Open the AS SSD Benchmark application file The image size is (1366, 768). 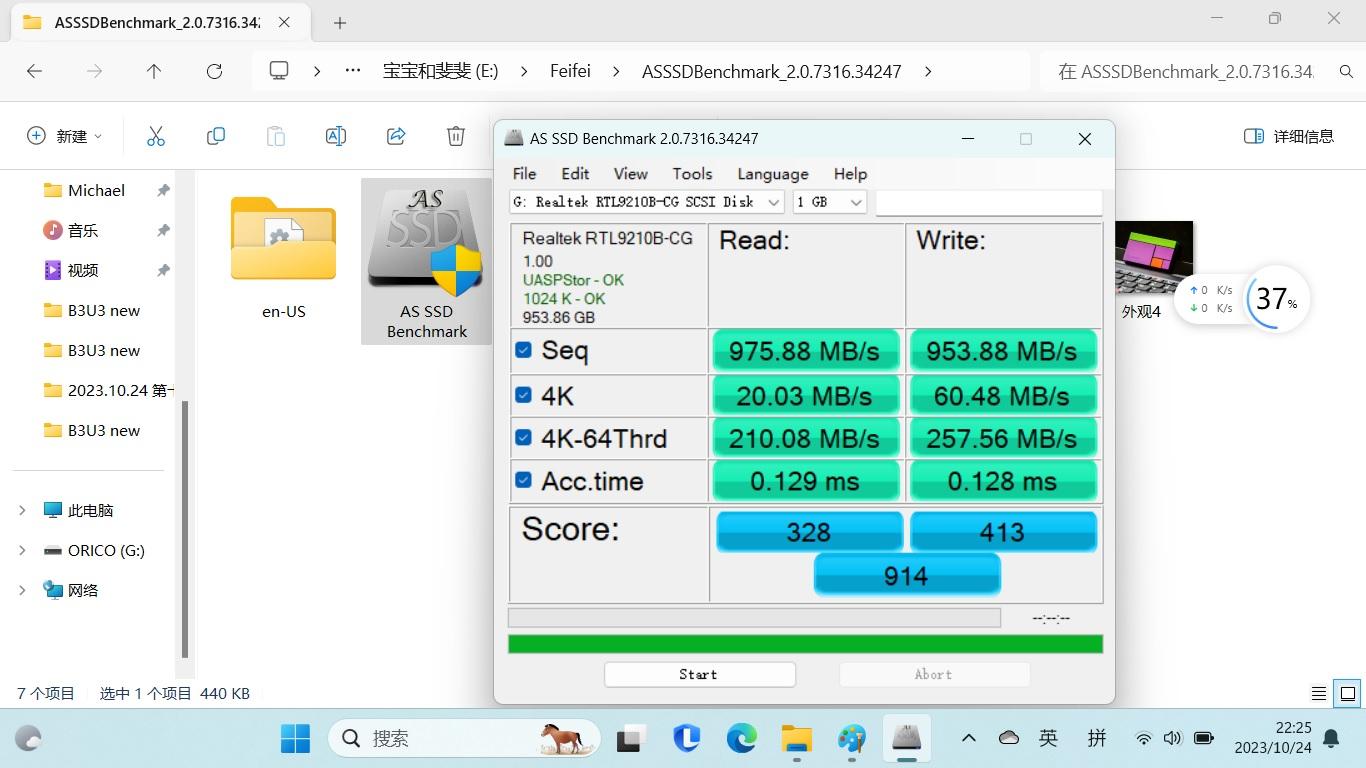[426, 262]
